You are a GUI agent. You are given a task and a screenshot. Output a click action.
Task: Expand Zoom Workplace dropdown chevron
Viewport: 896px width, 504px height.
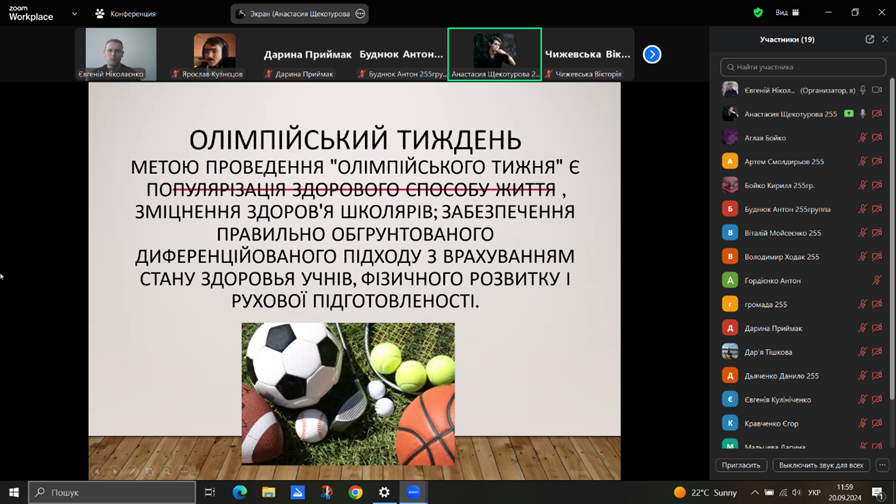tap(74, 14)
